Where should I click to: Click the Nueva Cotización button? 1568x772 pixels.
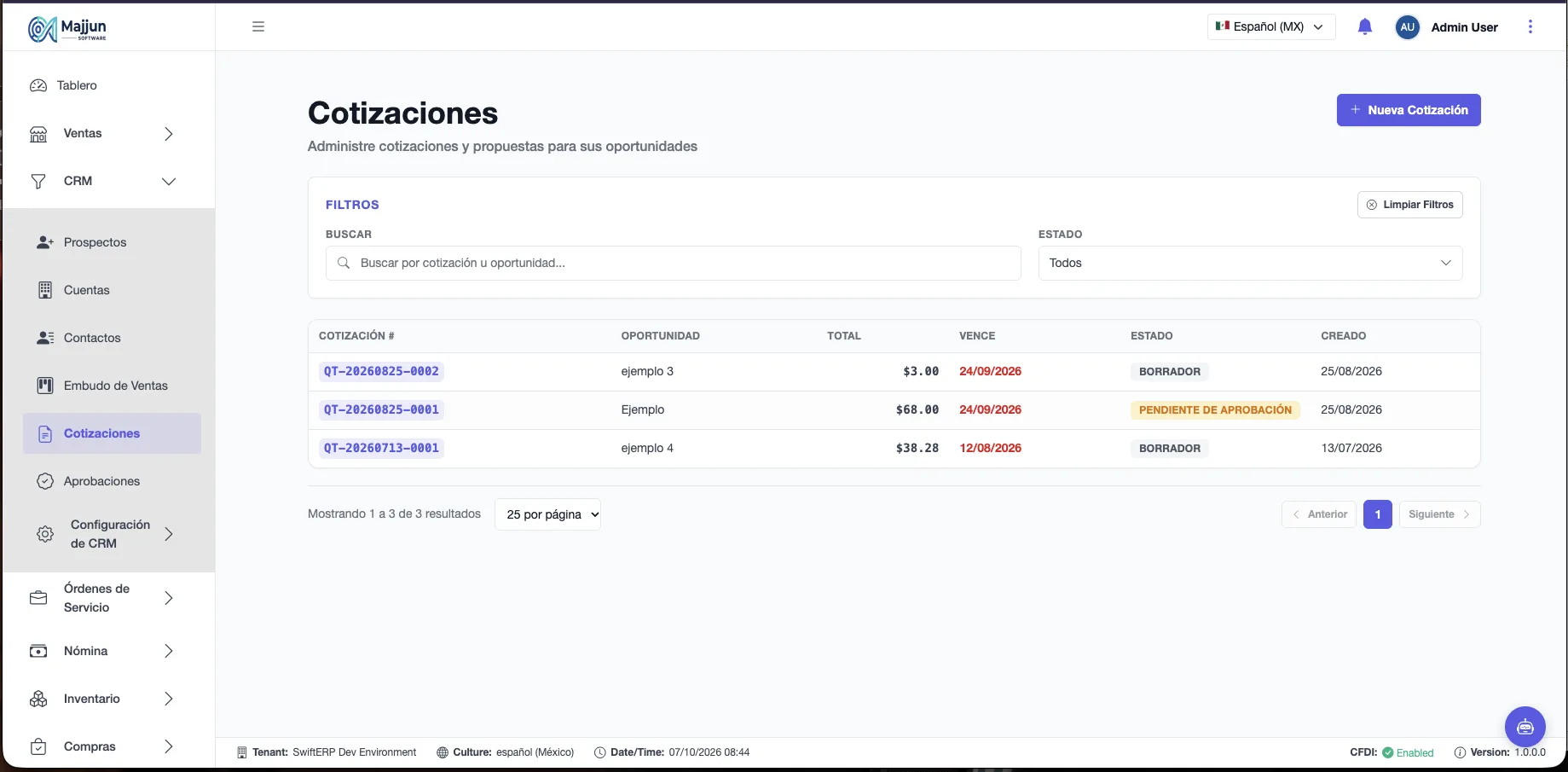[1408, 110]
